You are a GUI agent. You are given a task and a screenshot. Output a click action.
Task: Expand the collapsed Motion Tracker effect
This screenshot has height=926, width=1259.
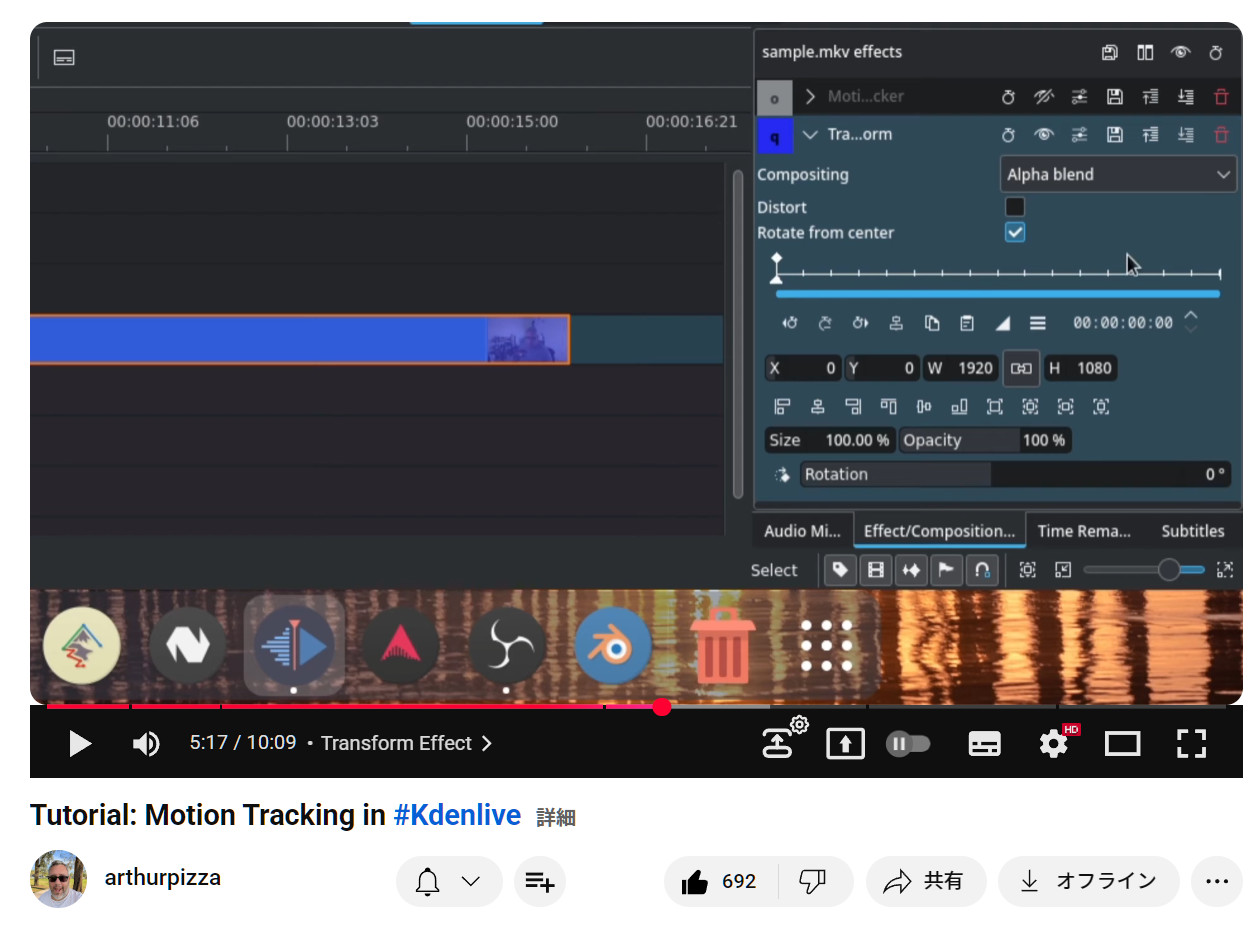point(811,97)
